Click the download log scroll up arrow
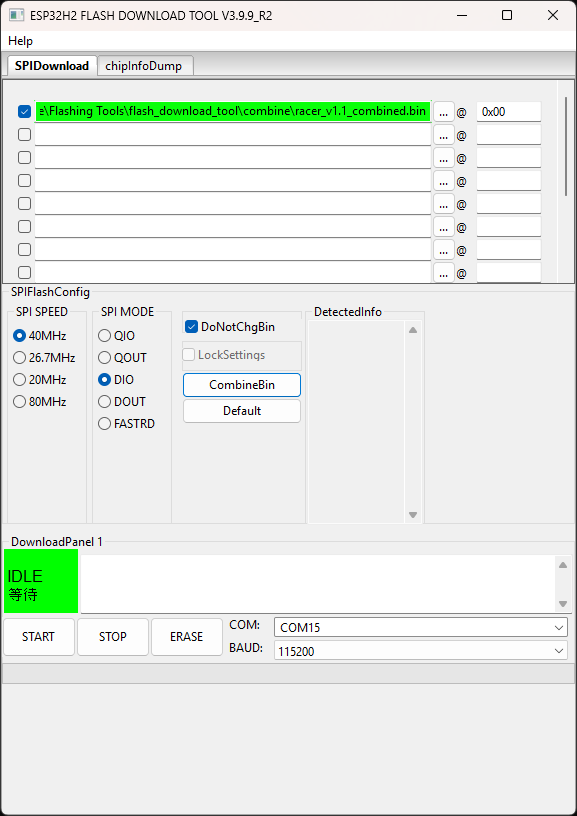577x816 pixels. coord(563,565)
